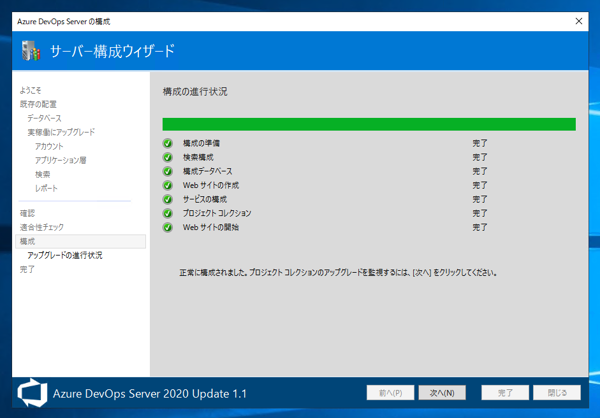Select 既存の配置 in the sidebar
Viewport: 600px width, 418px height.
(x=38, y=104)
